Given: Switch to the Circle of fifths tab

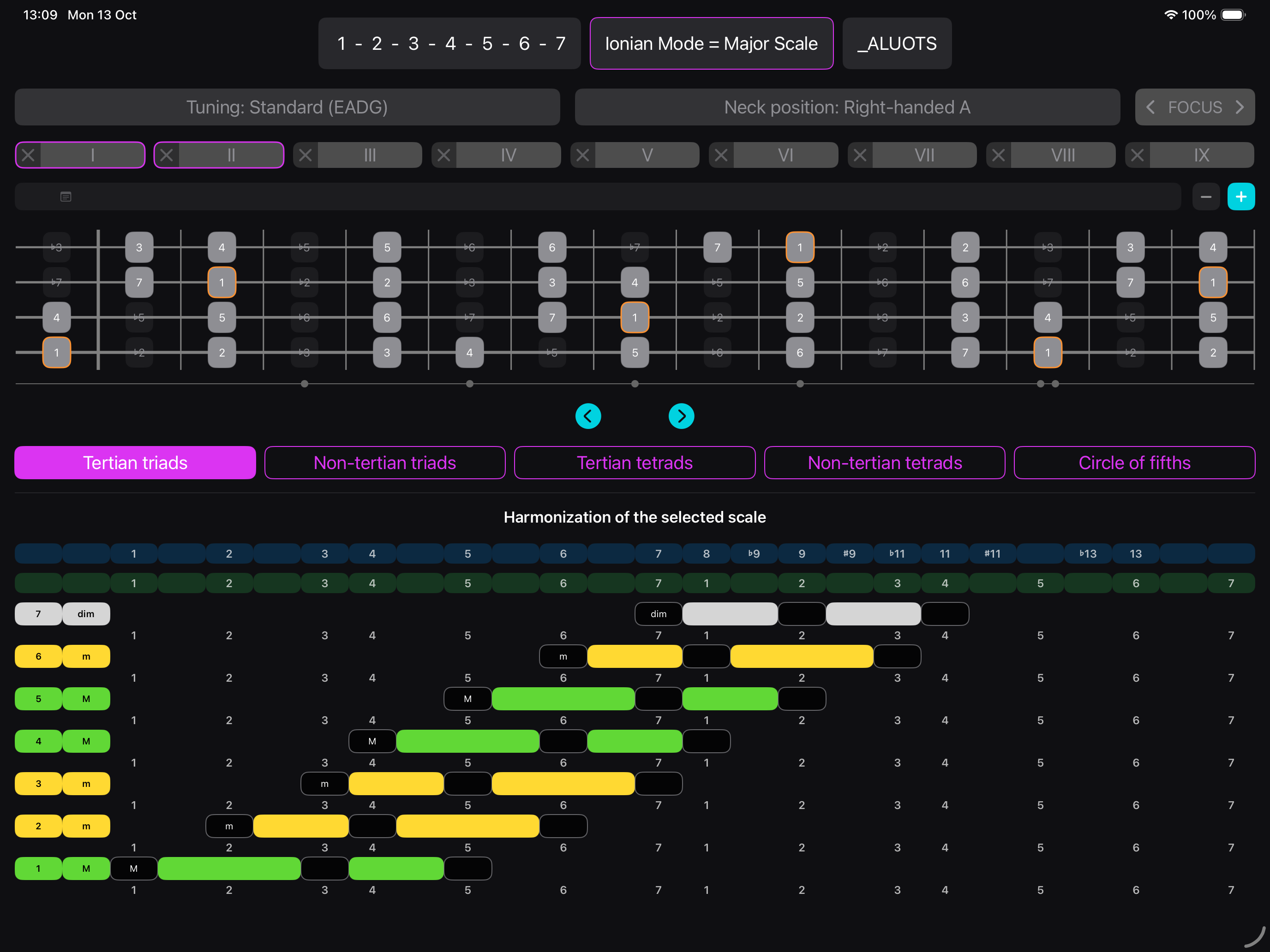Looking at the screenshot, I should point(1134,463).
